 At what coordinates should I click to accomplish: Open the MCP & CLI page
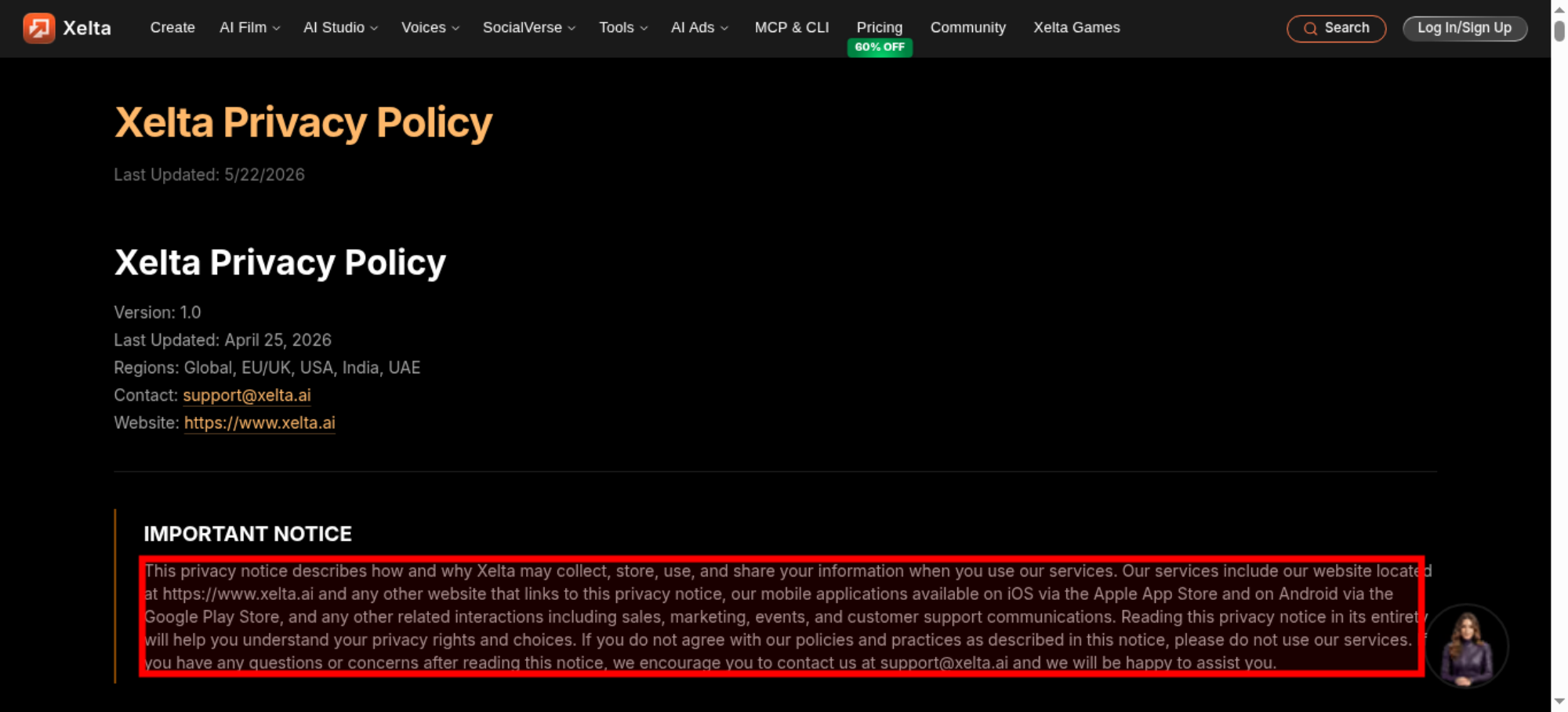click(792, 27)
